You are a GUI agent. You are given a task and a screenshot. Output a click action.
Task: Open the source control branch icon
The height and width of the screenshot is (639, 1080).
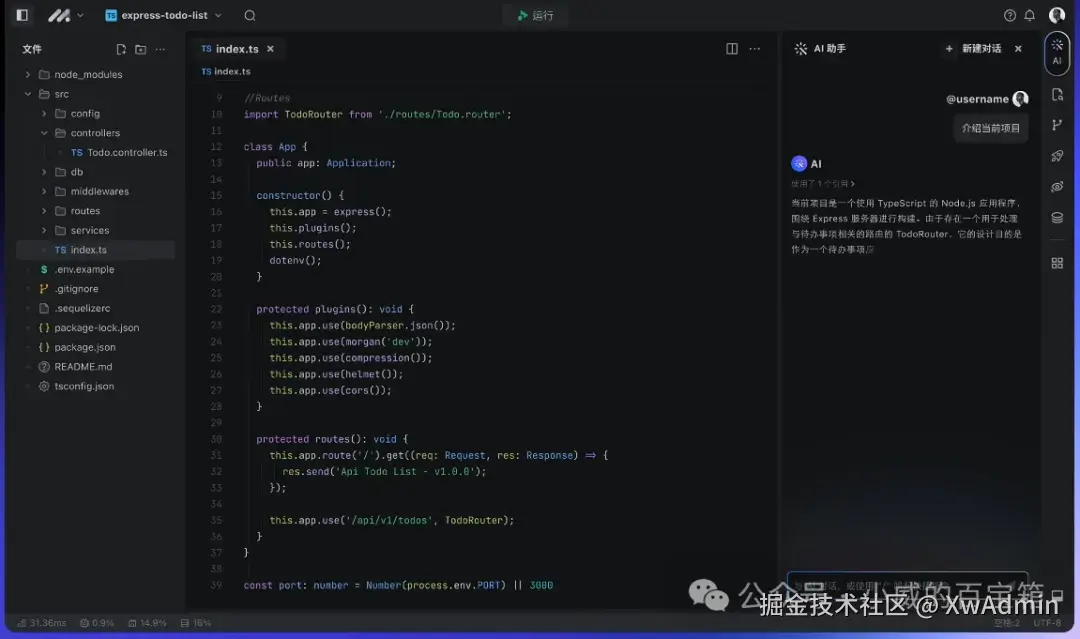tap(1057, 124)
